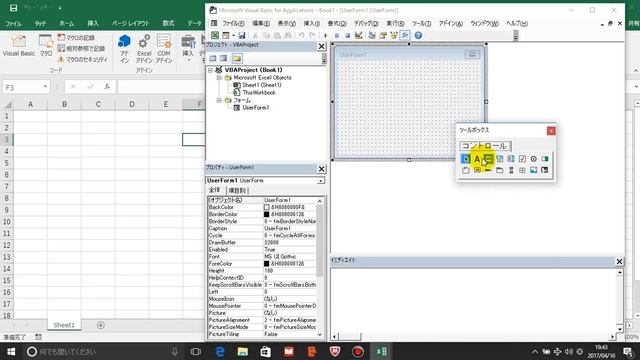The height and width of the screenshot is (360, 640).
Task: Collapse the Microsoft Excel Objects folder
Action: coord(219,78)
